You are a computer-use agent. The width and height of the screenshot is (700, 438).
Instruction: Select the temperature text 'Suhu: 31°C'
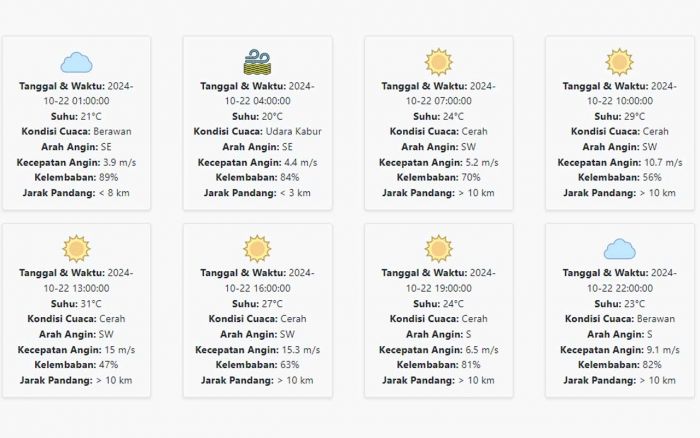point(76,304)
